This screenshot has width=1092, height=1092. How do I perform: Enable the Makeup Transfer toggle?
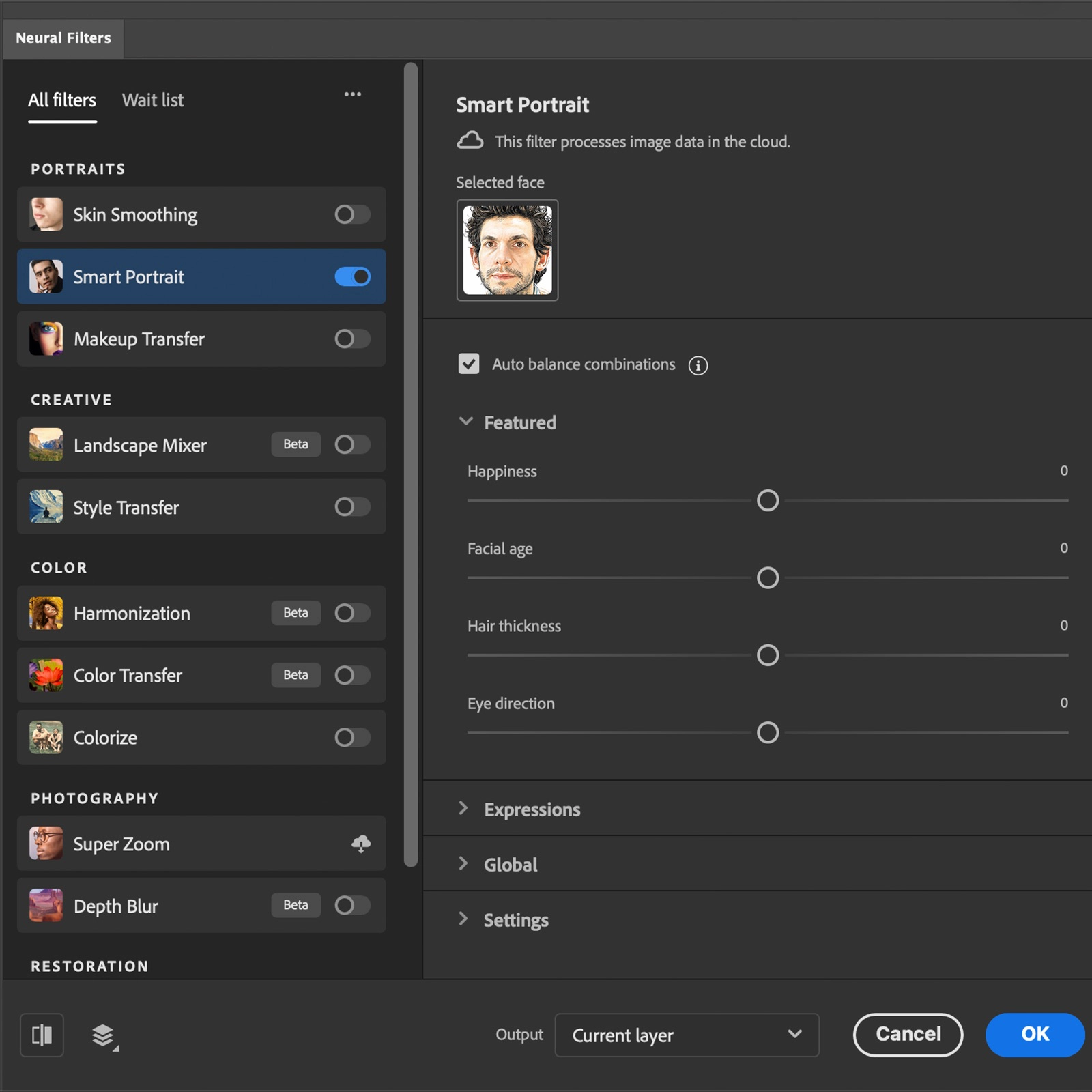click(x=352, y=339)
